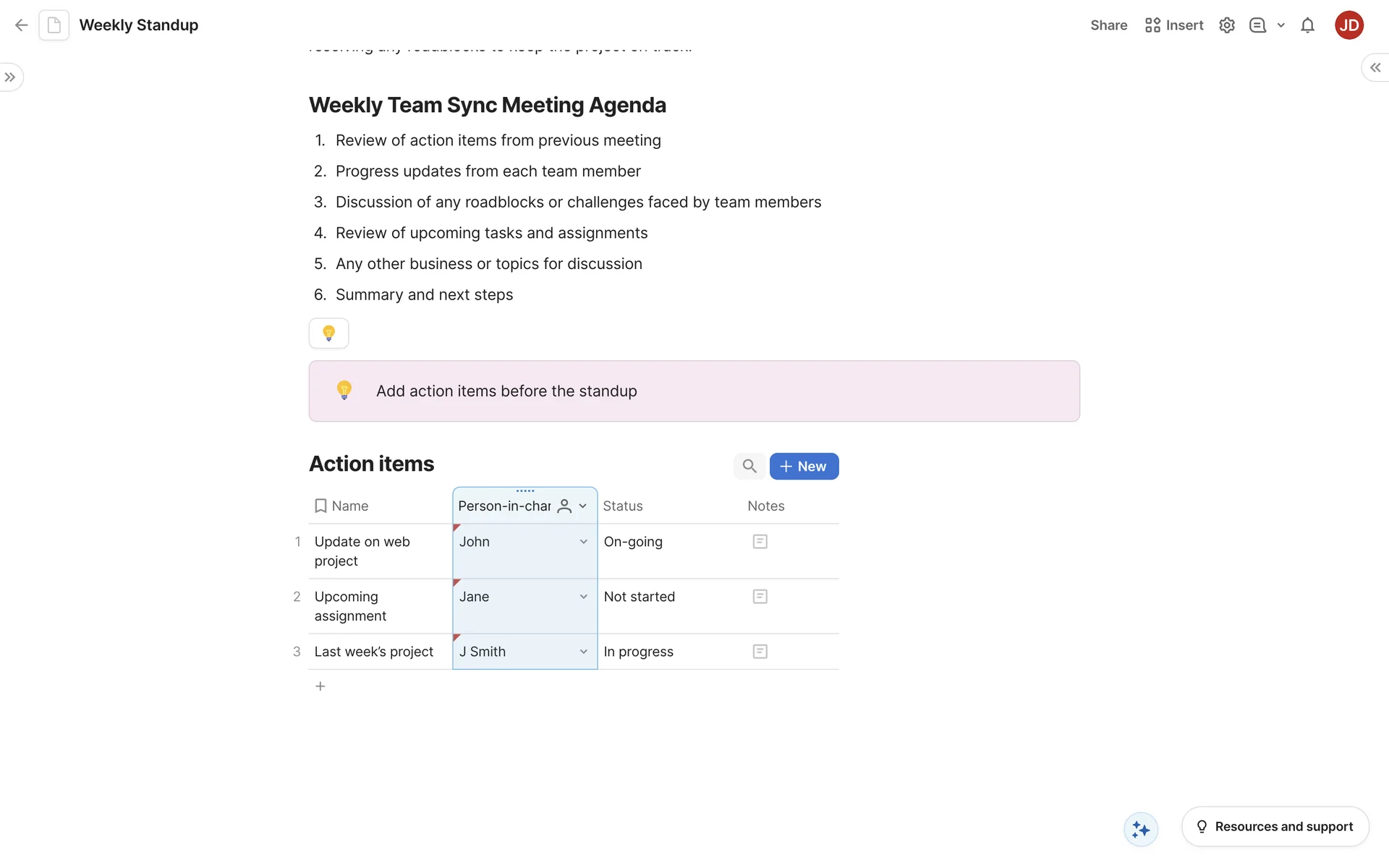Open the notes icon for the Update on web project row
The width and height of the screenshot is (1389, 868).
tap(760, 542)
